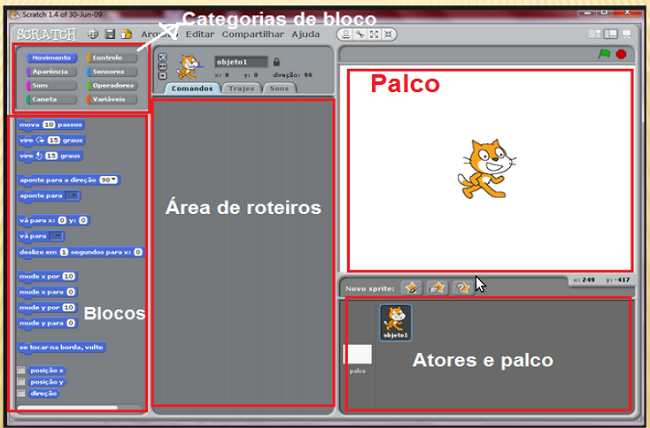
Task: Select the Som block category
Action: click(52, 85)
